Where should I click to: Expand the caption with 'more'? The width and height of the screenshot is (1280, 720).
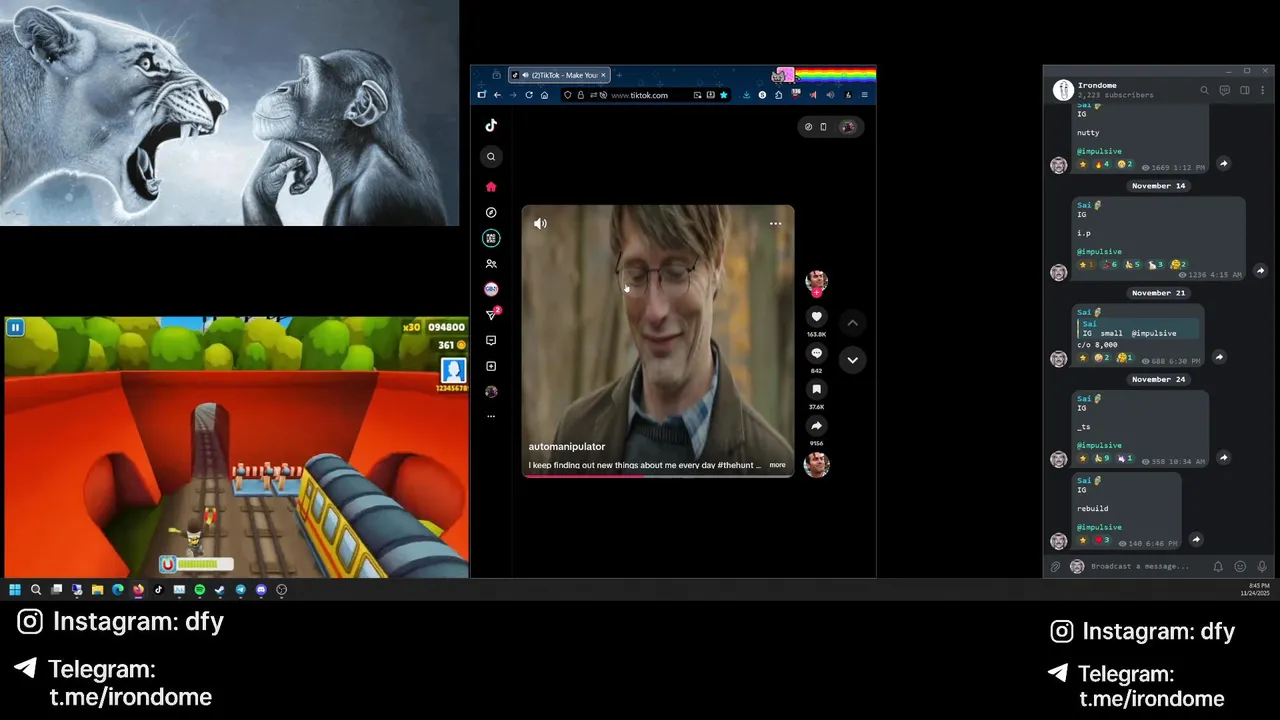tap(777, 465)
